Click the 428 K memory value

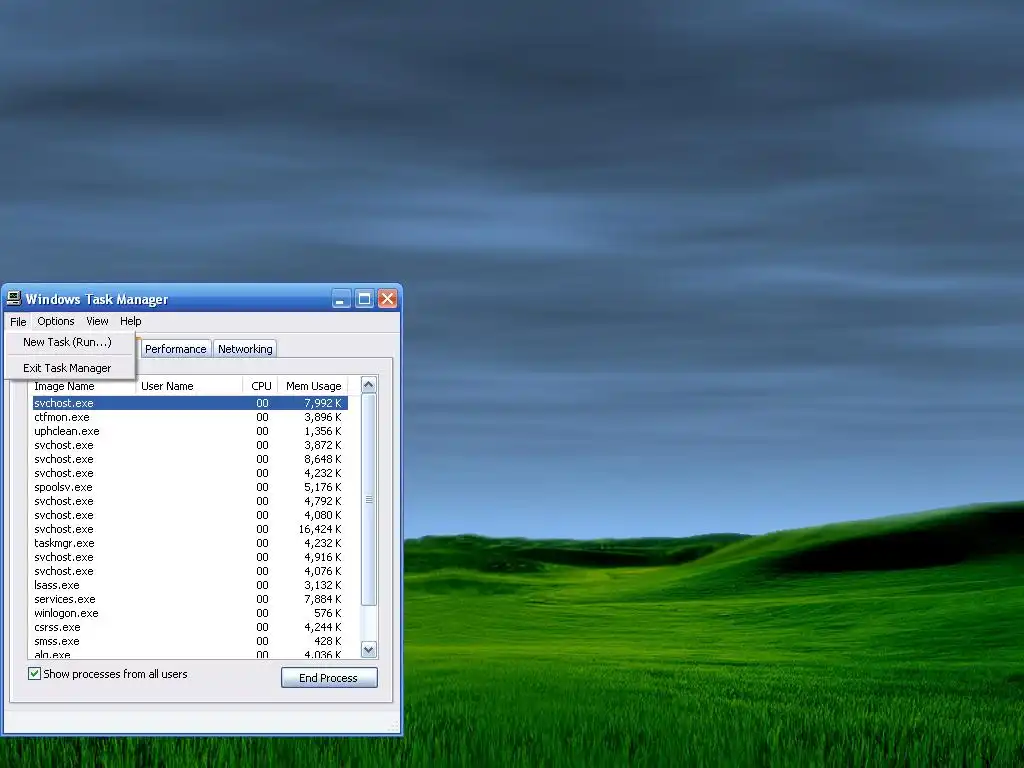pos(327,641)
